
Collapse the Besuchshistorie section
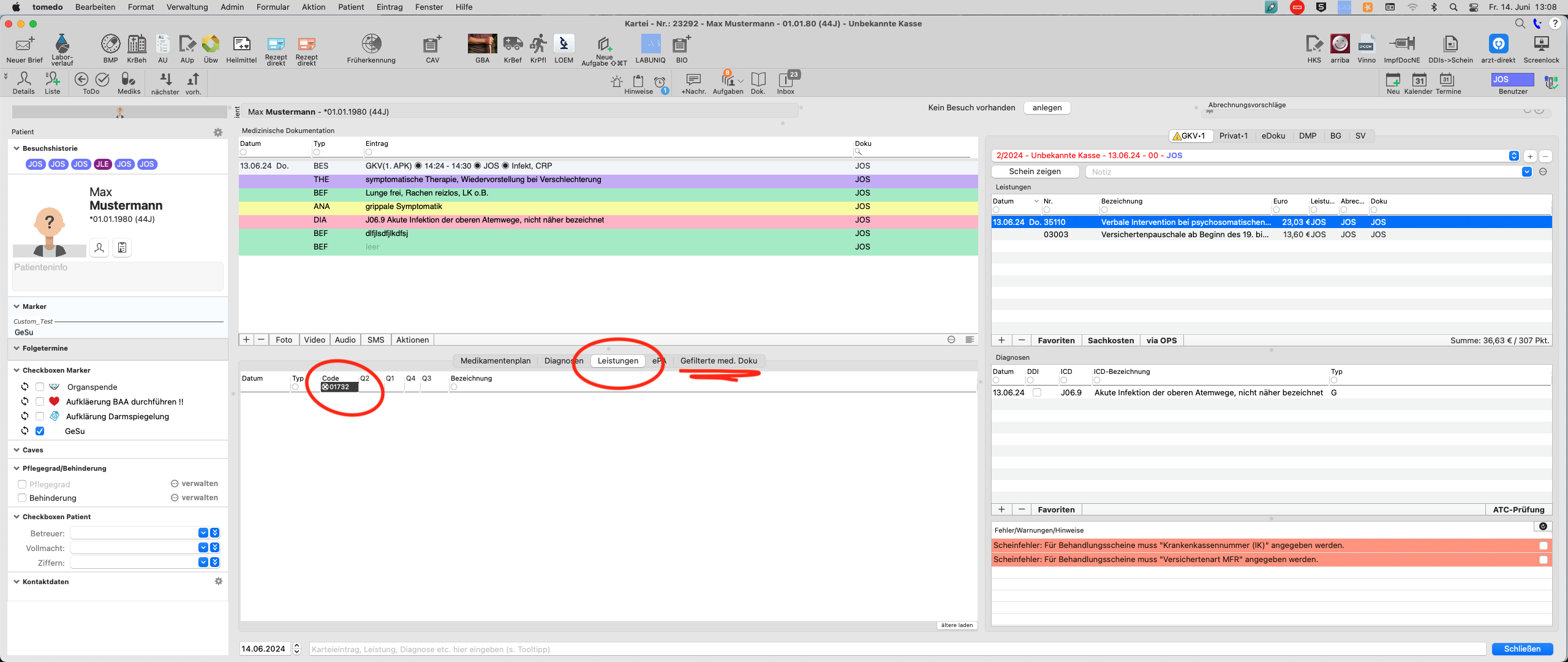click(17, 148)
